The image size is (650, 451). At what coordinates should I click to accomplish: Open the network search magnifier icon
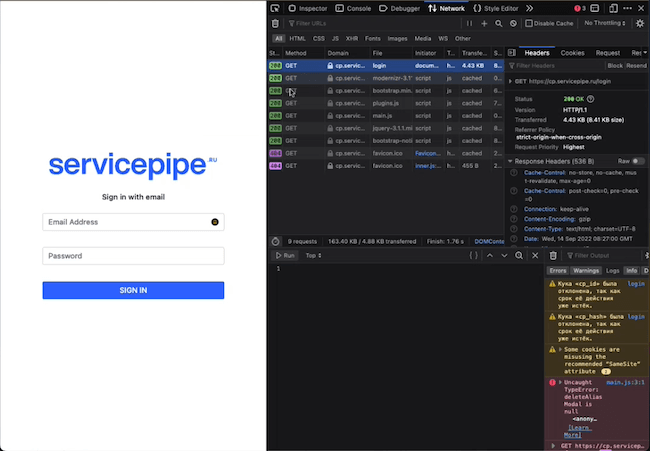tap(499, 24)
